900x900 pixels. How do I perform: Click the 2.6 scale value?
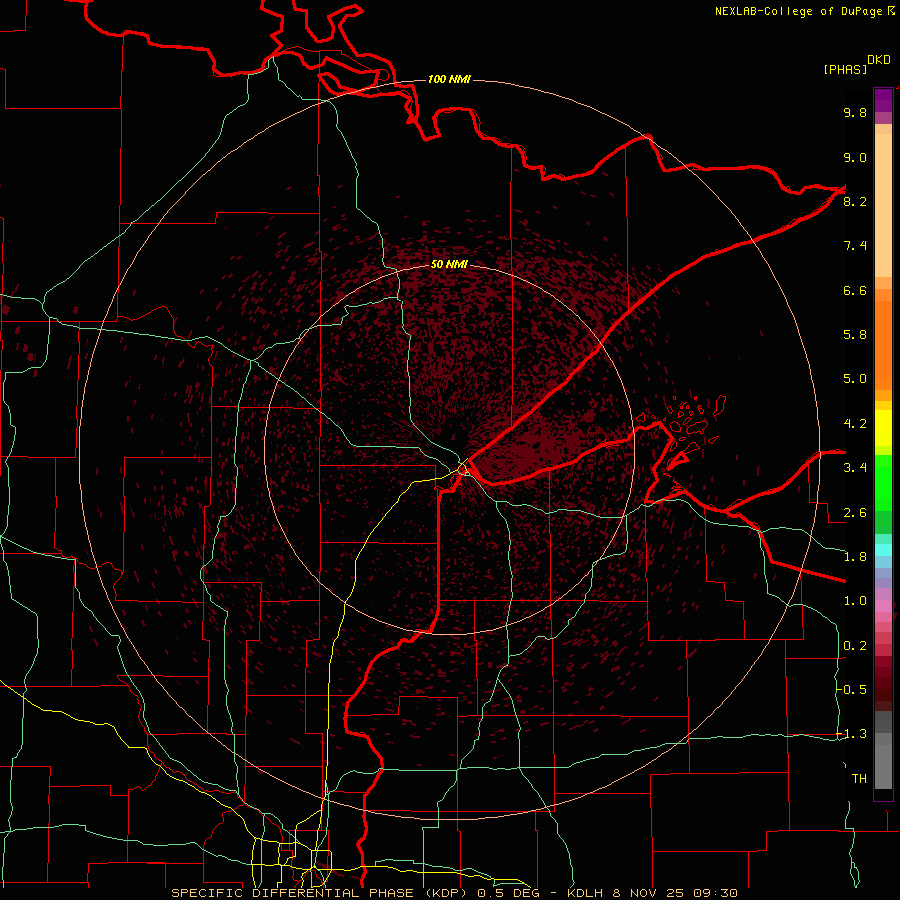click(x=855, y=513)
